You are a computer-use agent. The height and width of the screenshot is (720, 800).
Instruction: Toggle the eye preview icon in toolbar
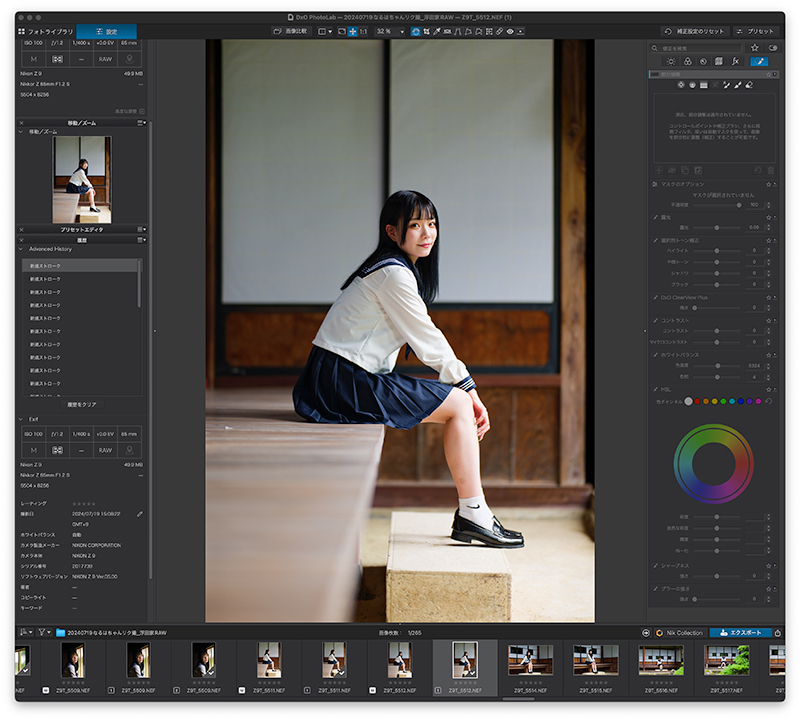point(510,31)
